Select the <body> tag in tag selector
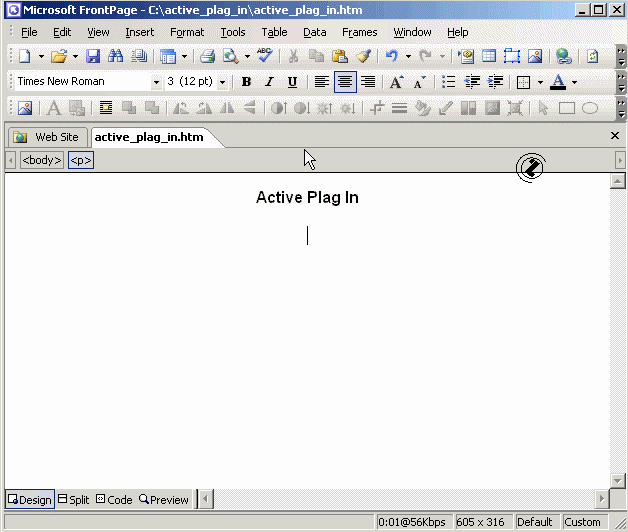628x532 pixels. coord(42,160)
